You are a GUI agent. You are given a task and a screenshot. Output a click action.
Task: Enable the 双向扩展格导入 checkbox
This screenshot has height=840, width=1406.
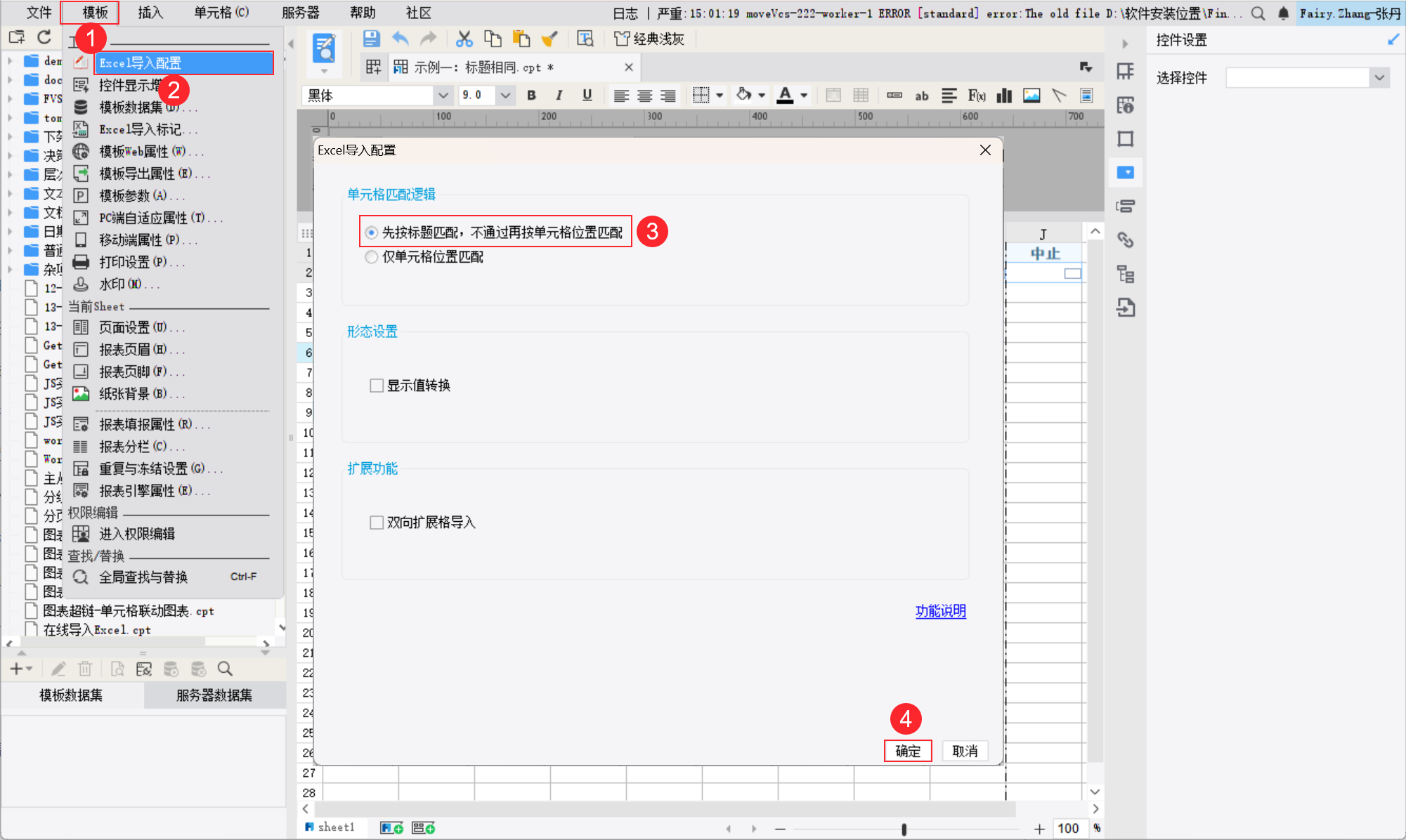click(x=377, y=523)
